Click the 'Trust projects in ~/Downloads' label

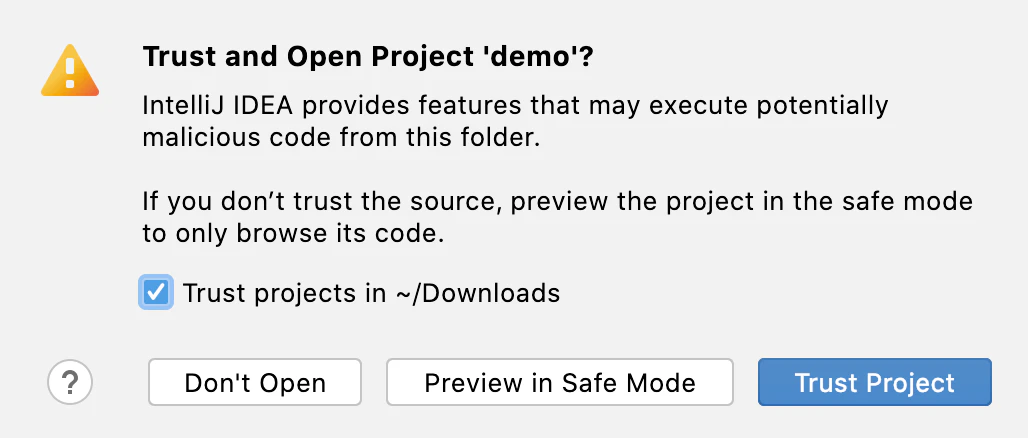pyautogui.click(x=371, y=293)
